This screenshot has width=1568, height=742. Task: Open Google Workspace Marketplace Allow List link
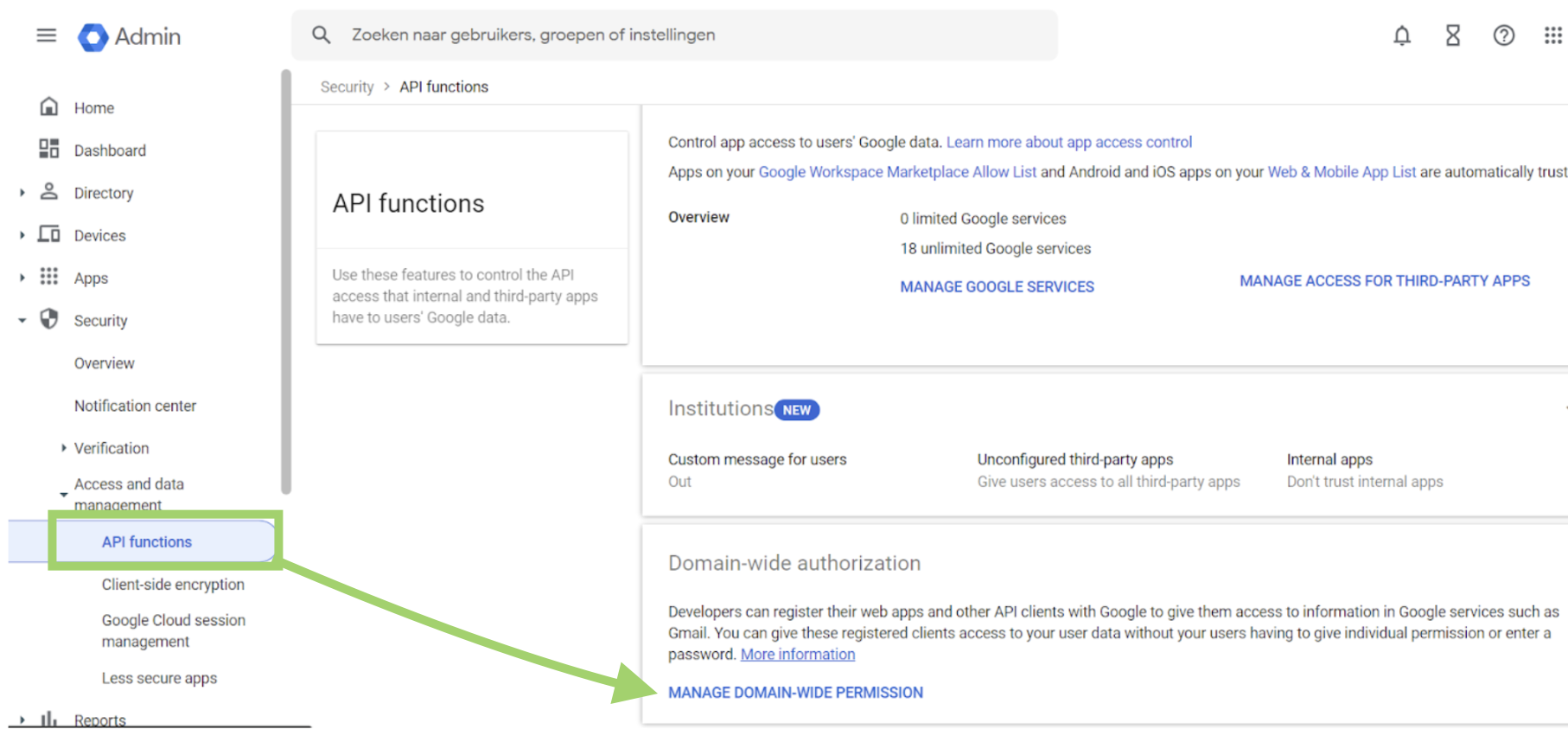pos(897,172)
